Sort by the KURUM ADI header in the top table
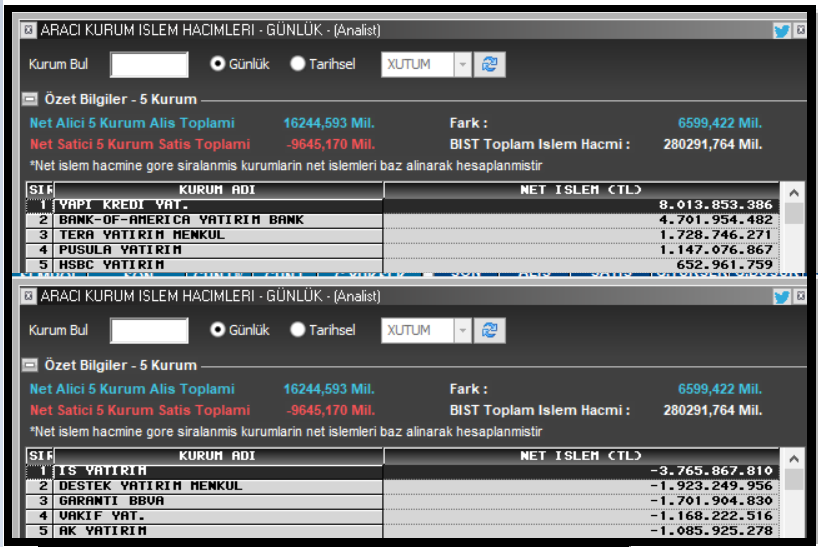Screen dimensions: 818x547 (218, 190)
